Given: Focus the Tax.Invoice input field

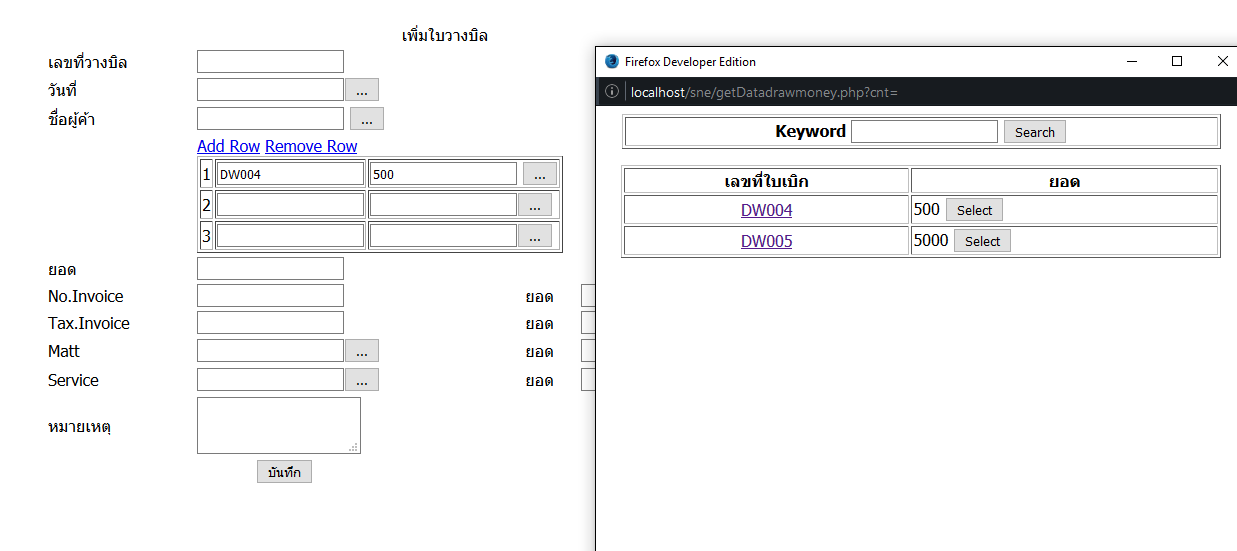Looking at the screenshot, I should [x=270, y=322].
